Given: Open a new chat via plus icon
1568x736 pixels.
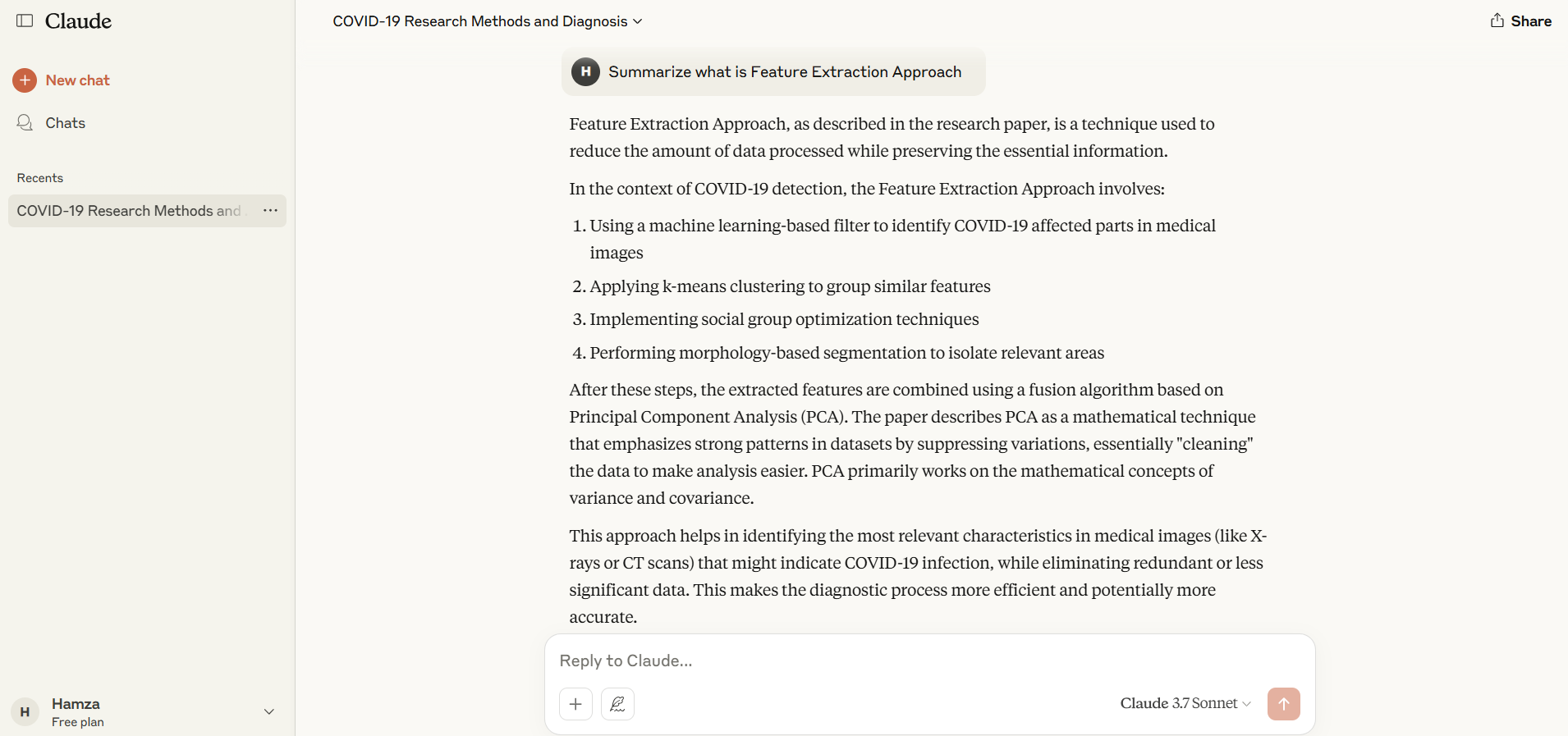Looking at the screenshot, I should 25,80.
